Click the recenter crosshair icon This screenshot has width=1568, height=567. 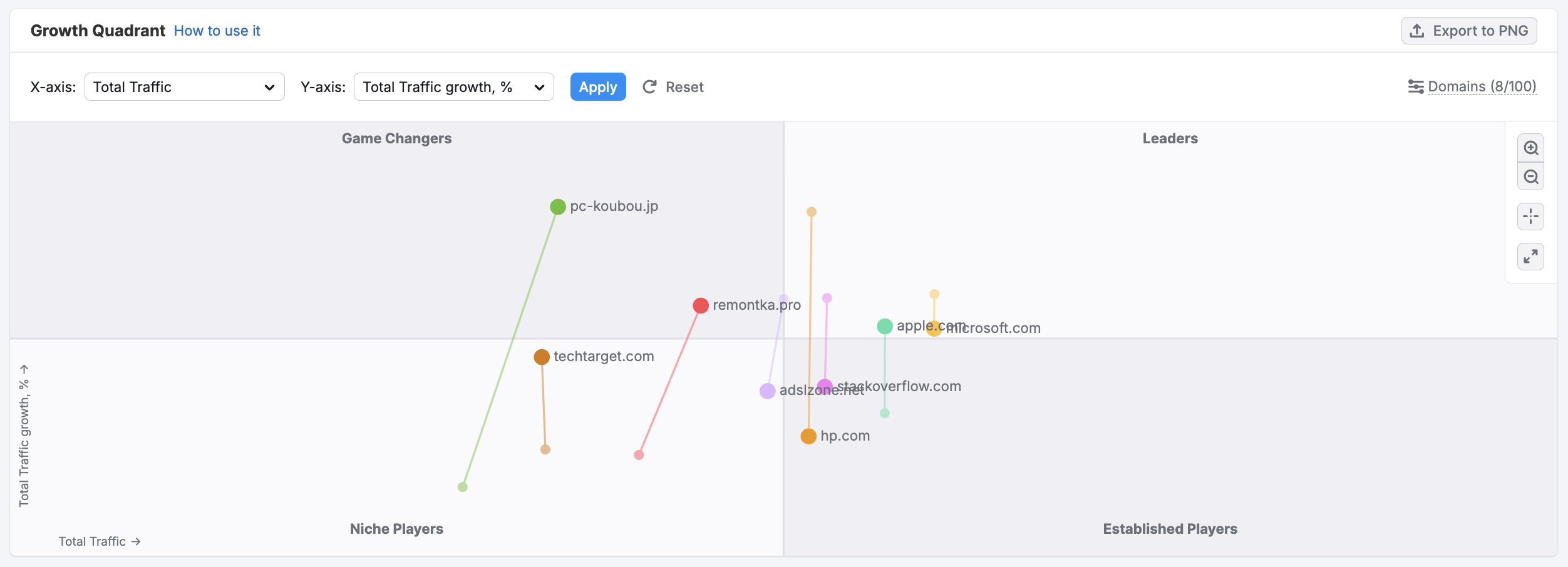(x=1530, y=217)
